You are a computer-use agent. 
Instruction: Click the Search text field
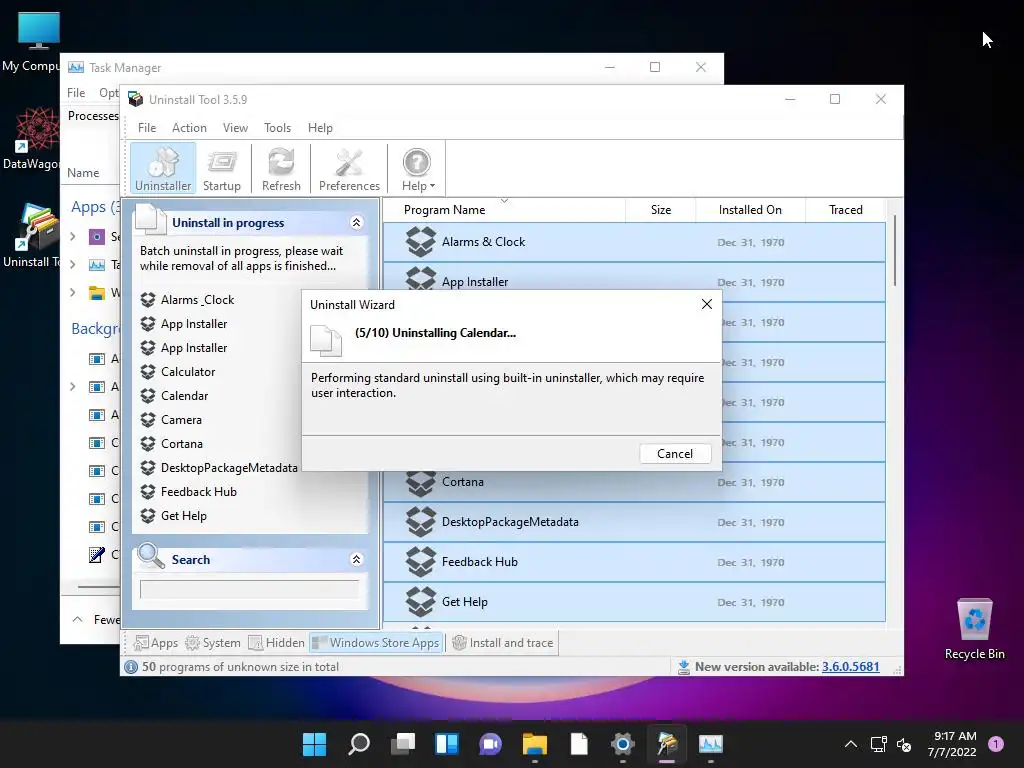(249, 589)
